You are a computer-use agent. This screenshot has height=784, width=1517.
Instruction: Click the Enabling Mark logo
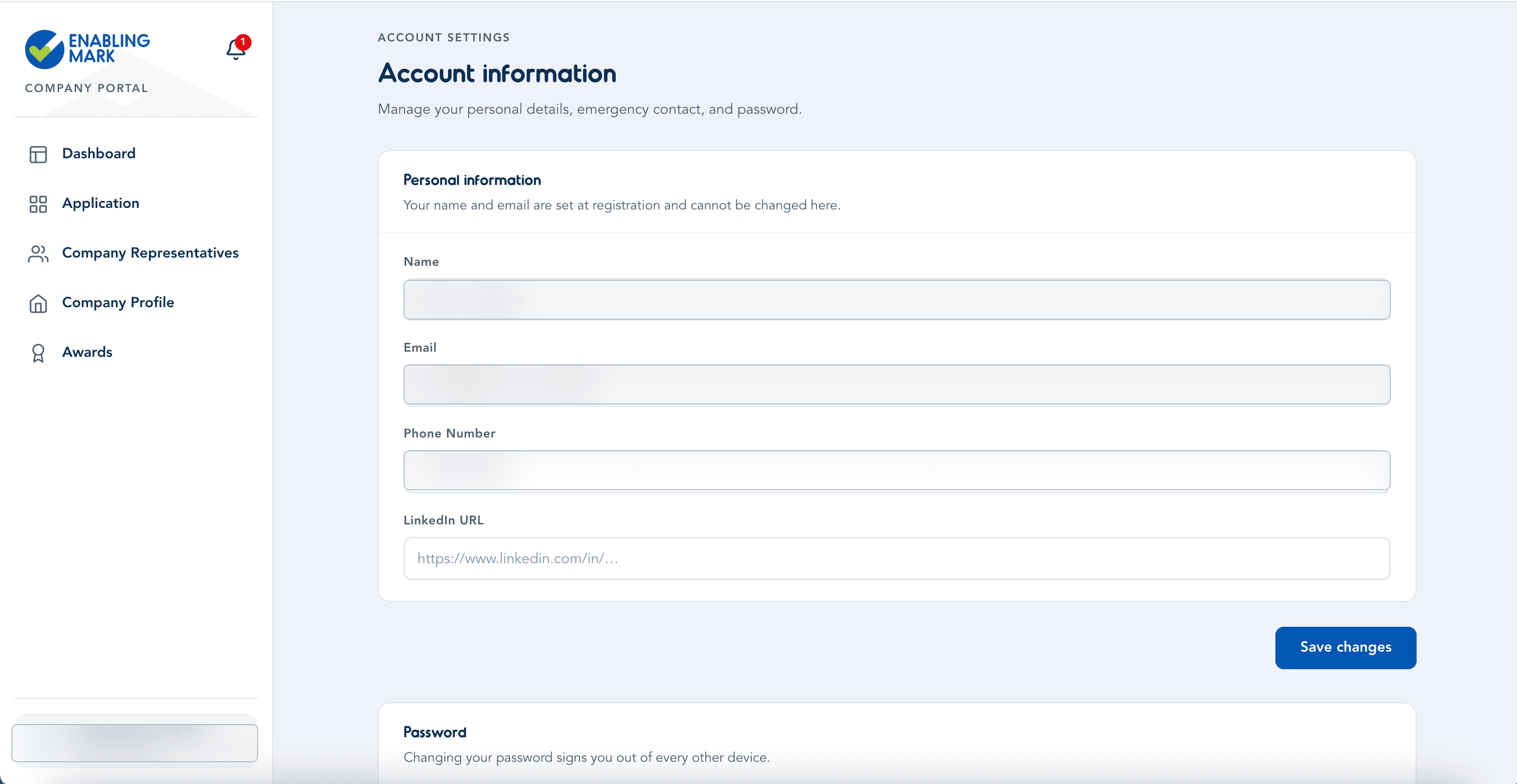(x=87, y=49)
